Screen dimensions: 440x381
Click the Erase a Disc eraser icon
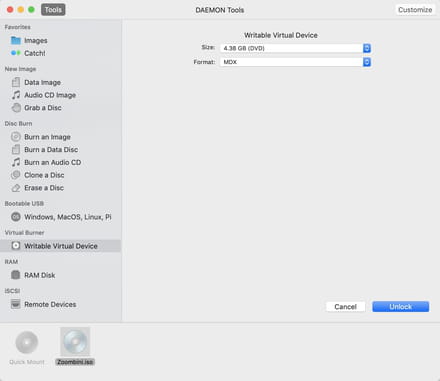16,188
